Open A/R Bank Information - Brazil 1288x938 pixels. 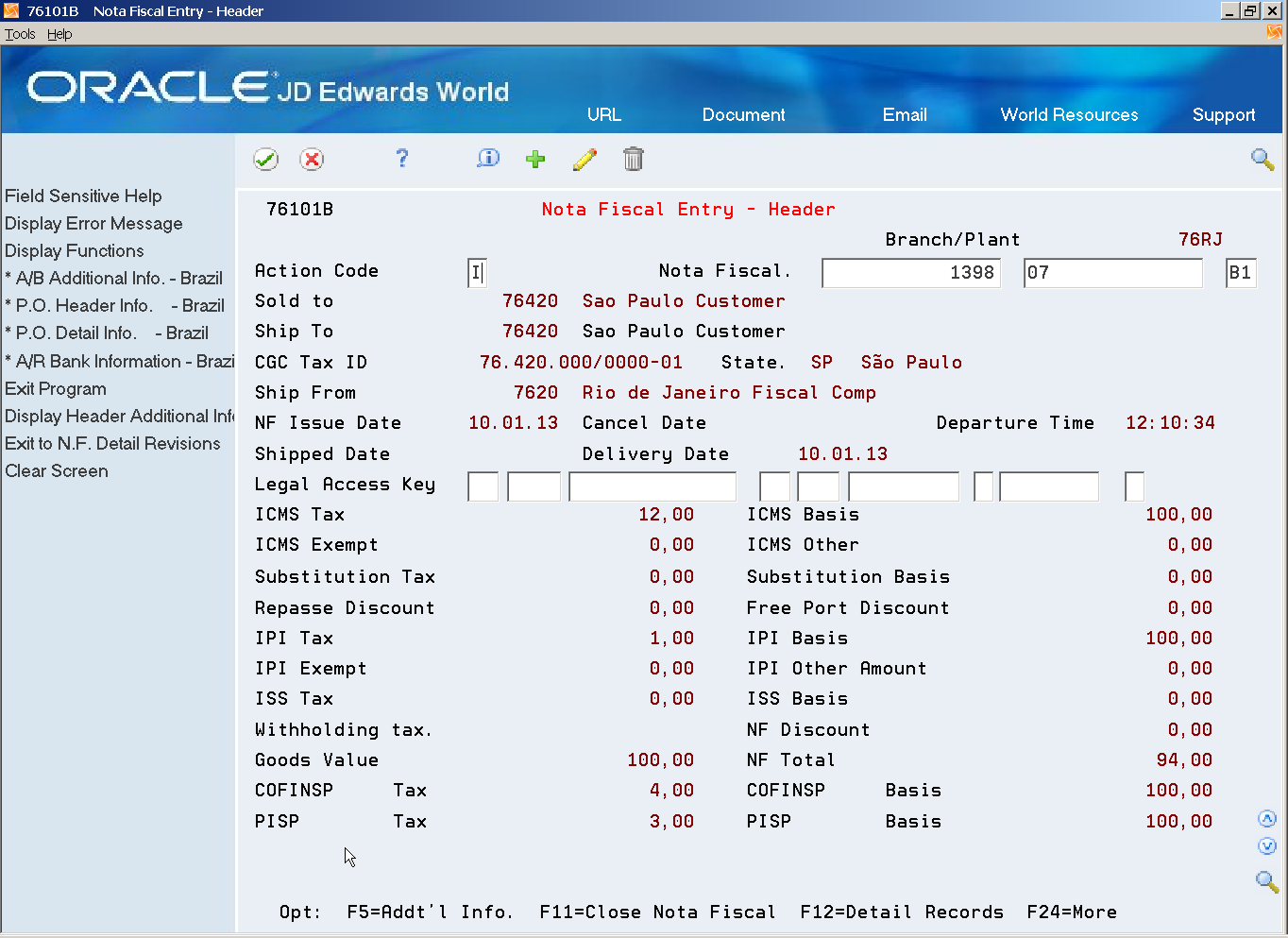click(x=120, y=361)
